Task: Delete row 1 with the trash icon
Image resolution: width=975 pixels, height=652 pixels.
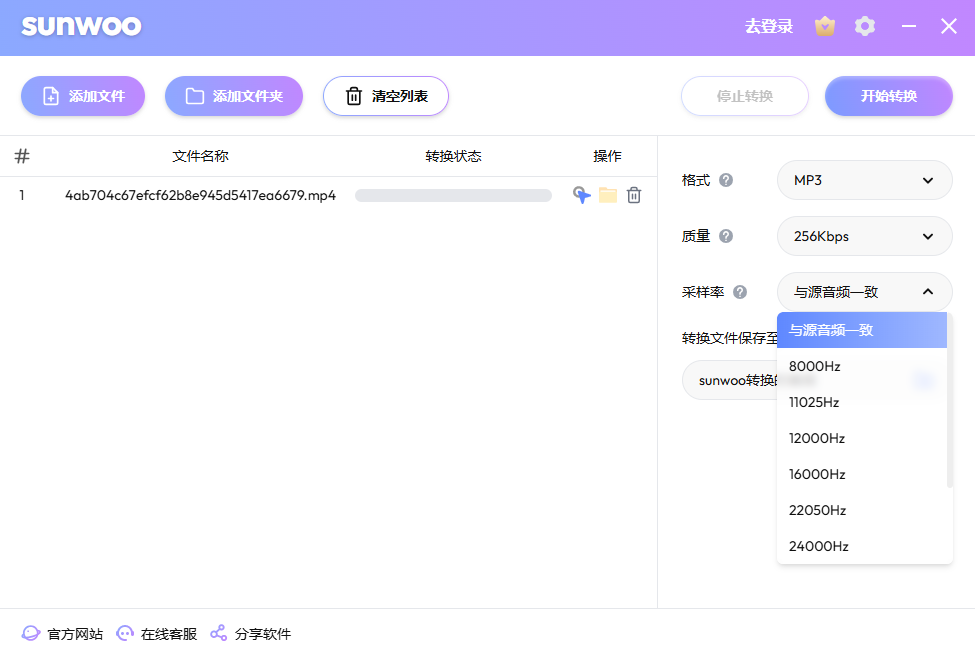Action: pos(634,195)
